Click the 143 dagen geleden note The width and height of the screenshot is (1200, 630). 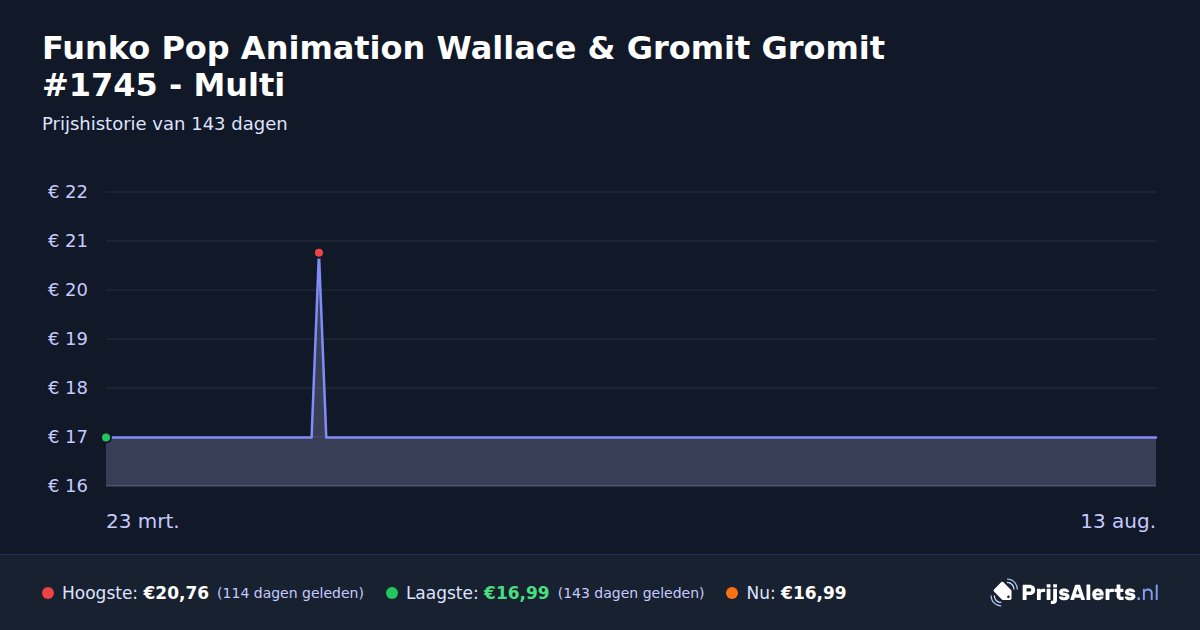pyautogui.click(x=631, y=593)
